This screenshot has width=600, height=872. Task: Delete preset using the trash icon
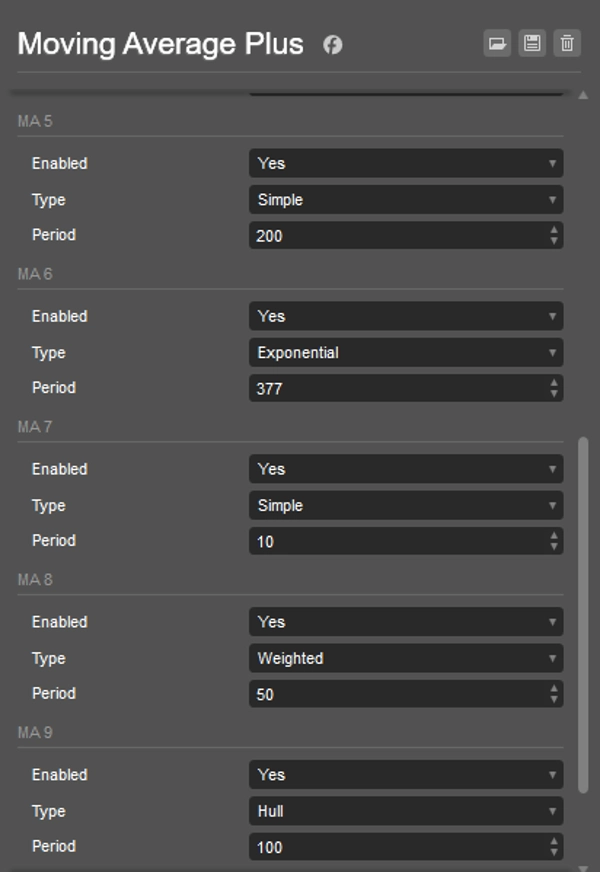[567, 43]
